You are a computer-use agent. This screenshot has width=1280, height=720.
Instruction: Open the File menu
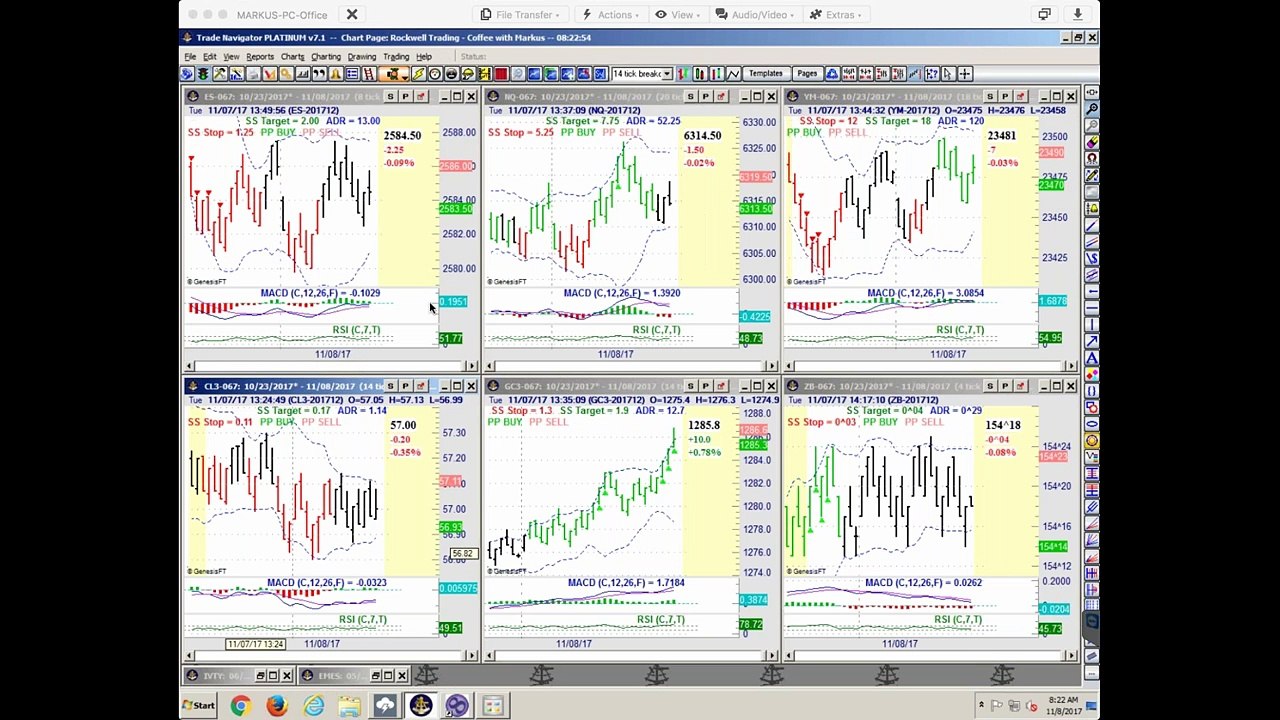pyautogui.click(x=190, y=57)
